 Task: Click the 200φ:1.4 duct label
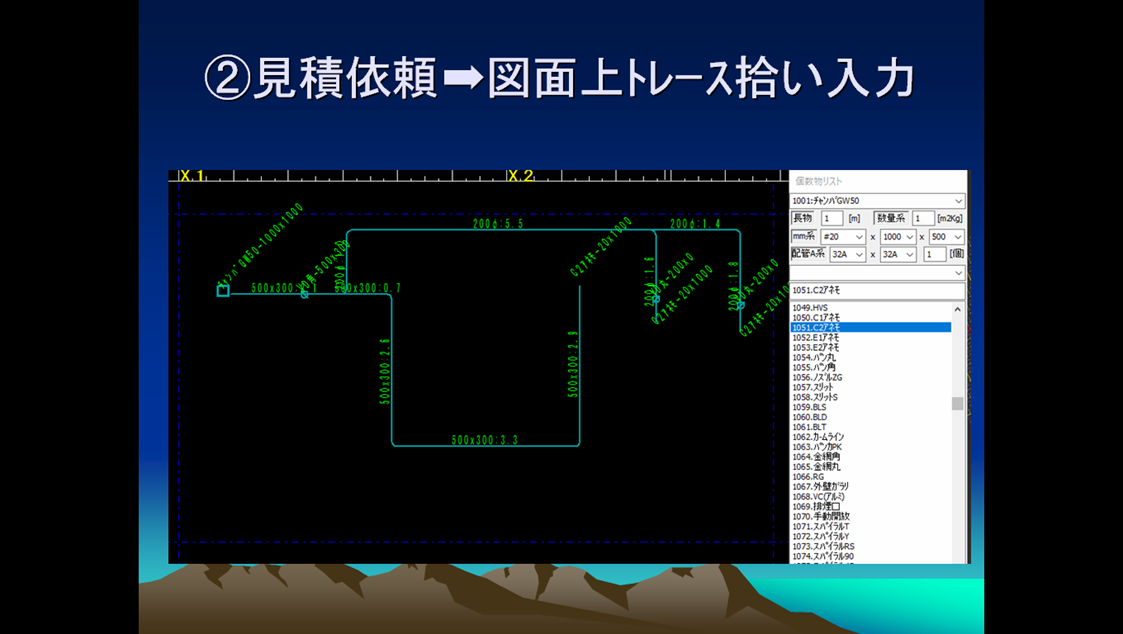click(695, 224)
